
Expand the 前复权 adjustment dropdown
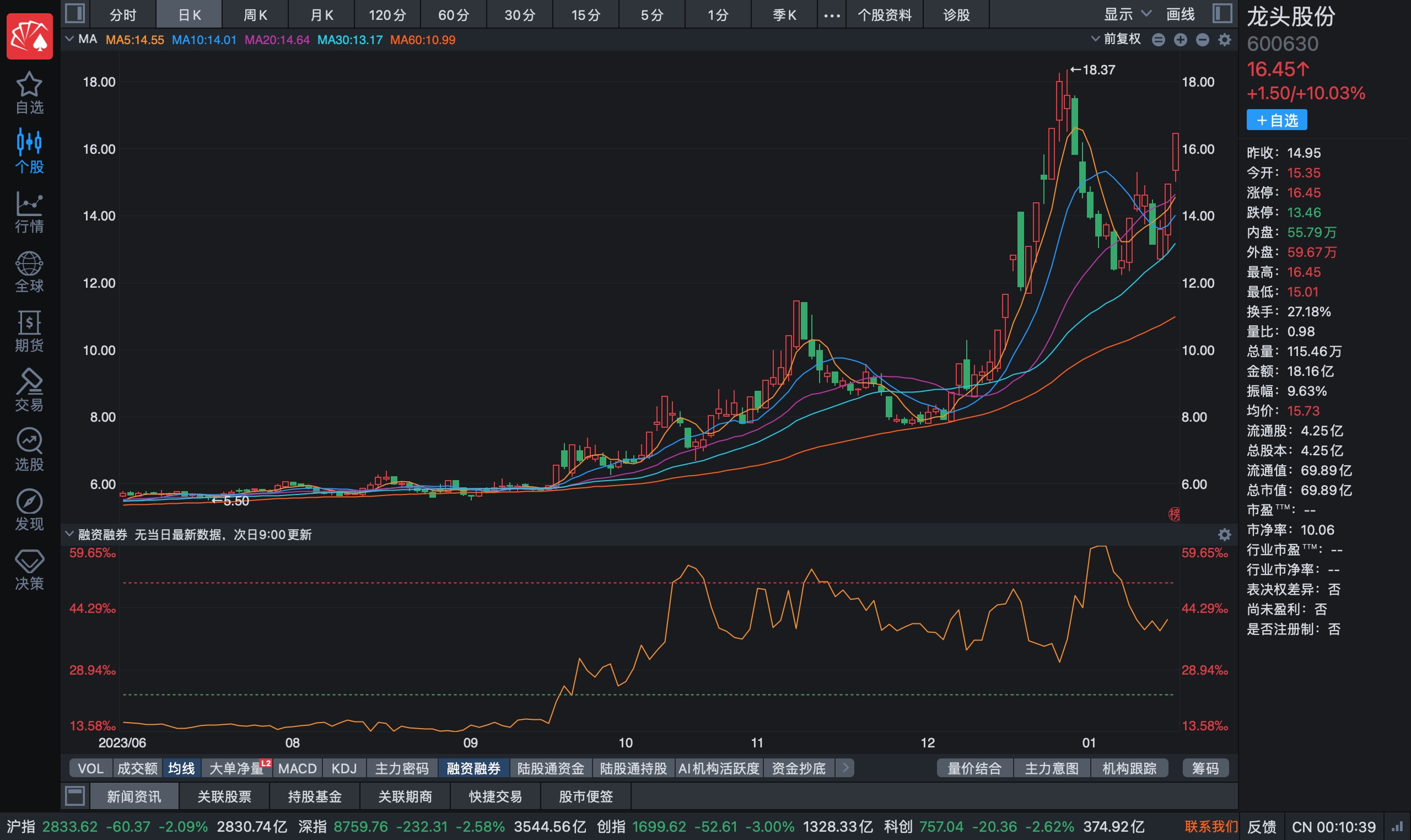1116,39
